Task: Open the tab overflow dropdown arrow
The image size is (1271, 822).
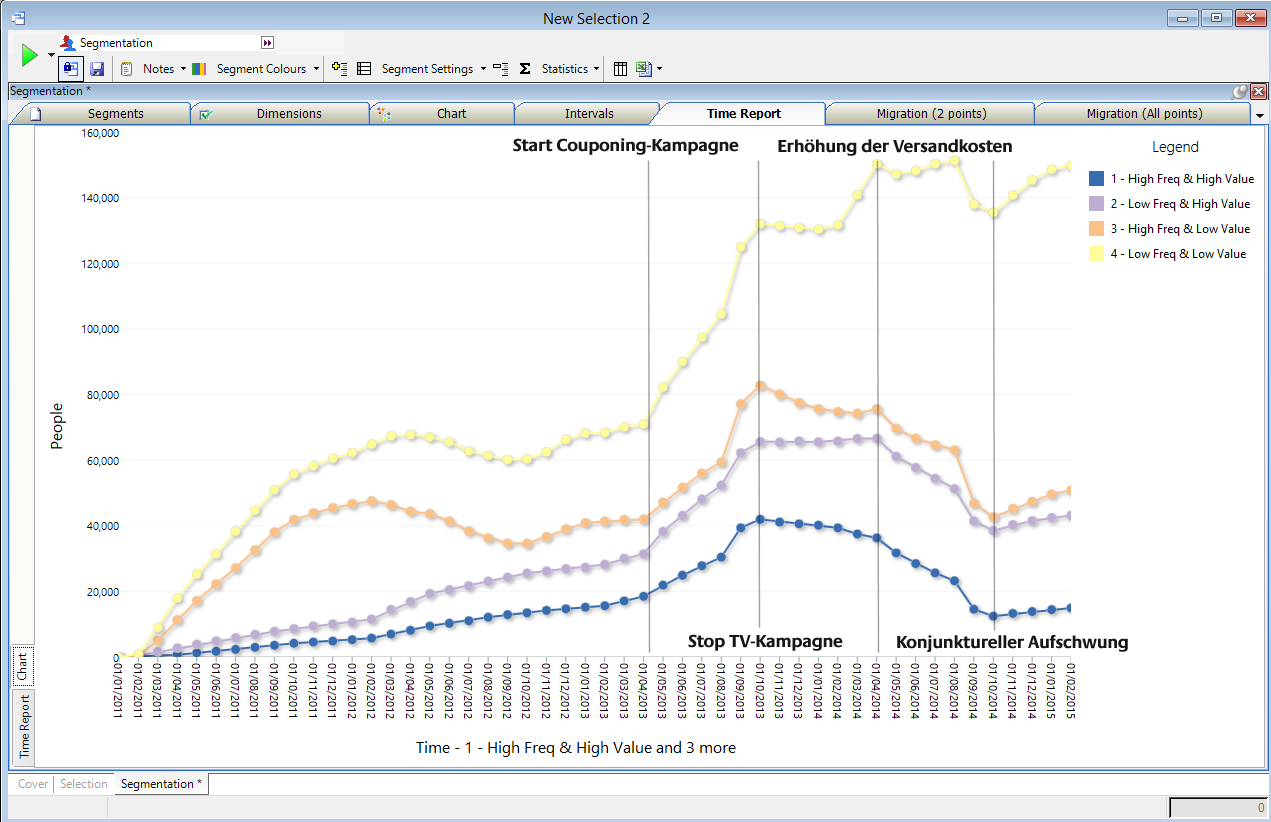Action: coord(1259,115)
